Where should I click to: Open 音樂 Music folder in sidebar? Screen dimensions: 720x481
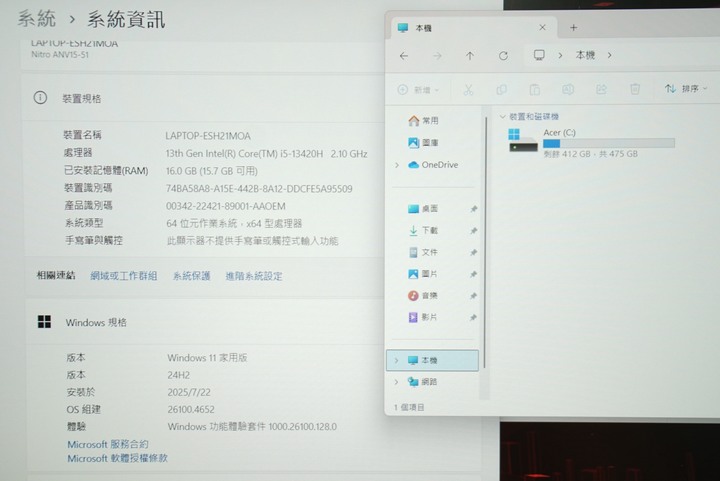(x=423, y=296)
